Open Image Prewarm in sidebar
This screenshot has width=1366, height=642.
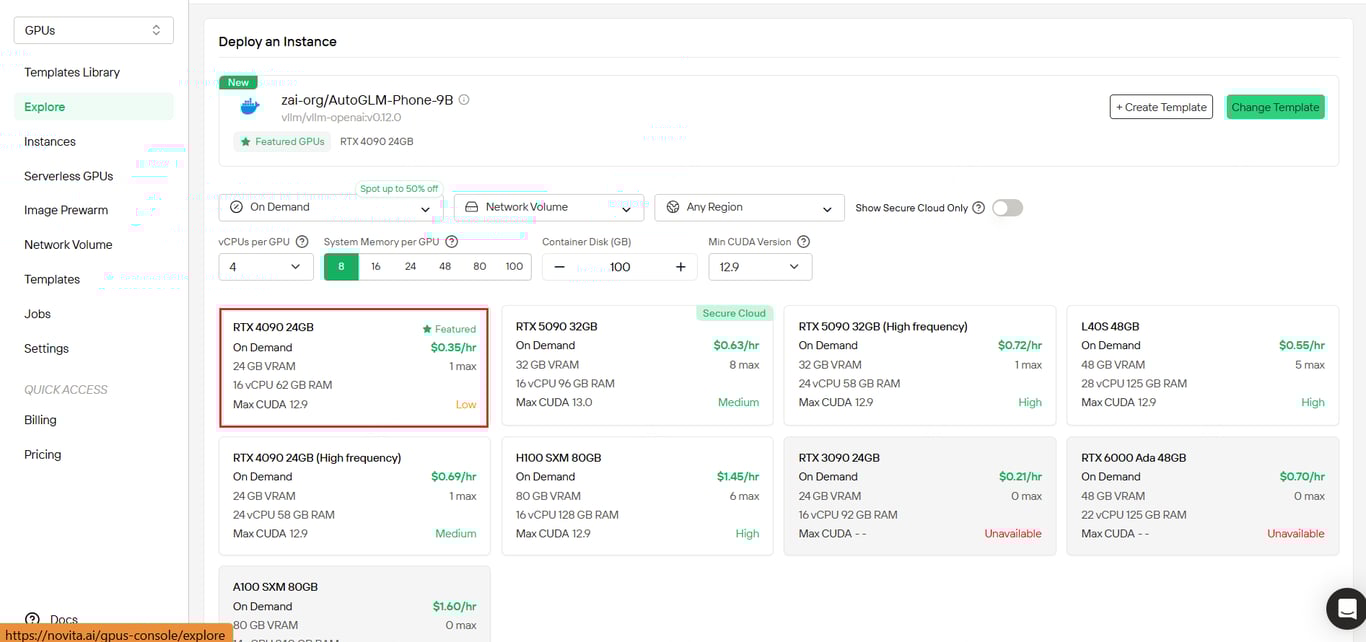click(x=66, y=210)
